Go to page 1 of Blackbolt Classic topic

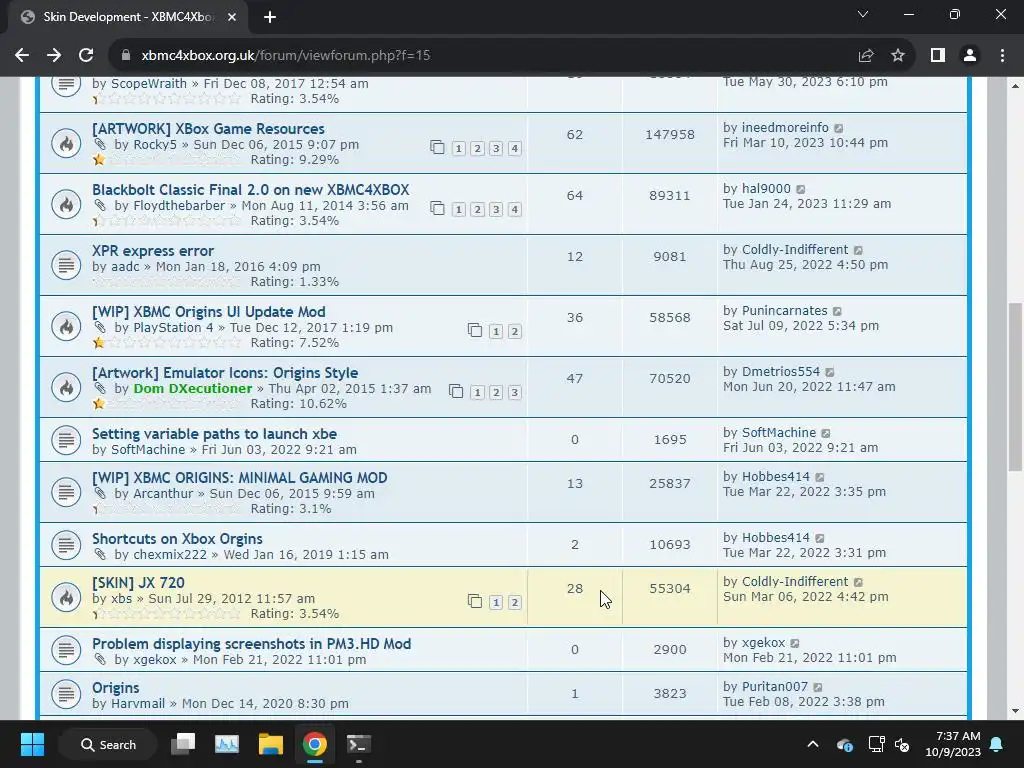458,210
